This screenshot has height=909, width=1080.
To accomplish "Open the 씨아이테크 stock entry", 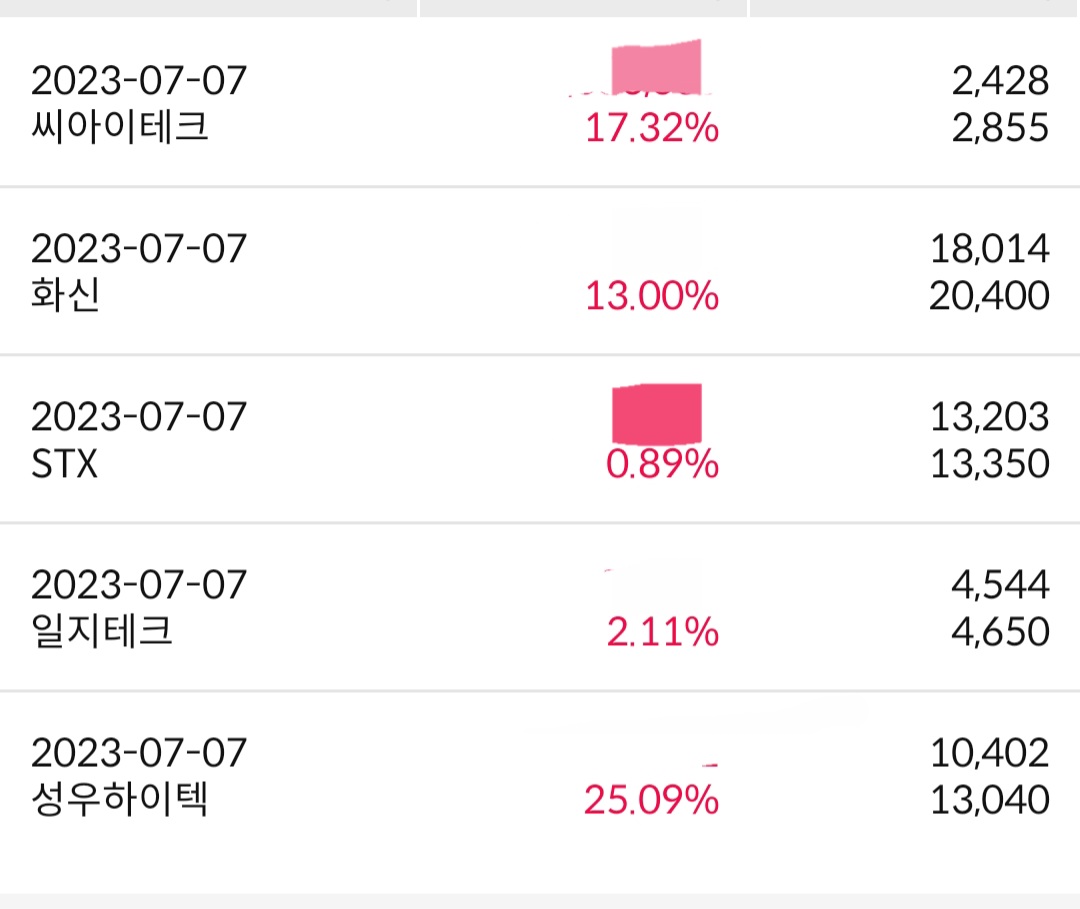I will (x=120, y=129).
